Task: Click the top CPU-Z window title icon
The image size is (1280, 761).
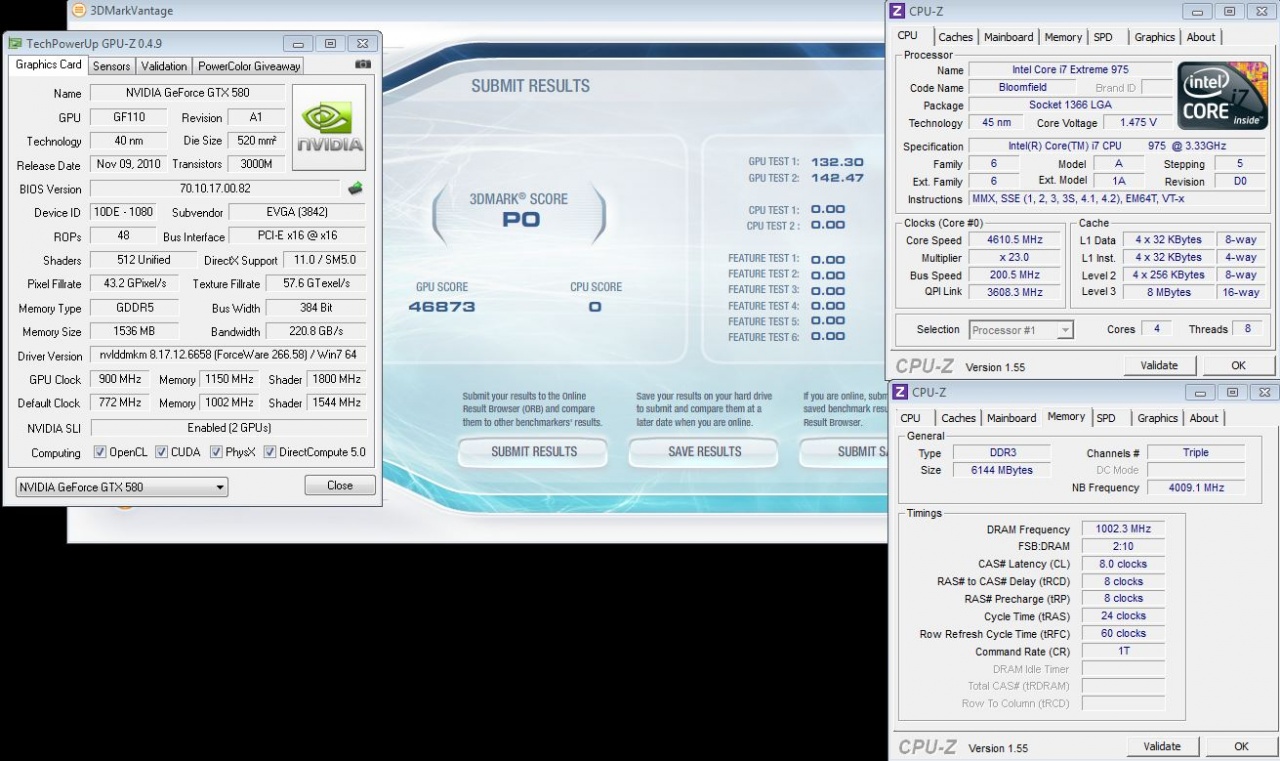Action: (x=899, y=11)
